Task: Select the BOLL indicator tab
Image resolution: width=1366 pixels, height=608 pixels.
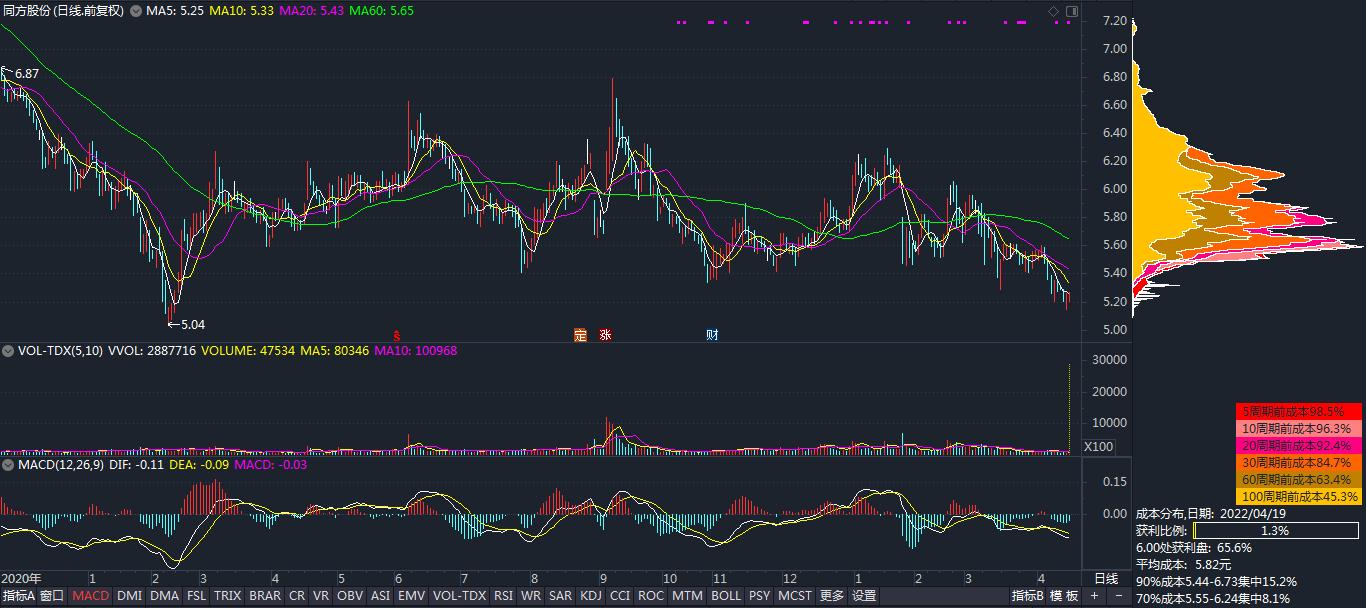Action: [x=726, y=596]
